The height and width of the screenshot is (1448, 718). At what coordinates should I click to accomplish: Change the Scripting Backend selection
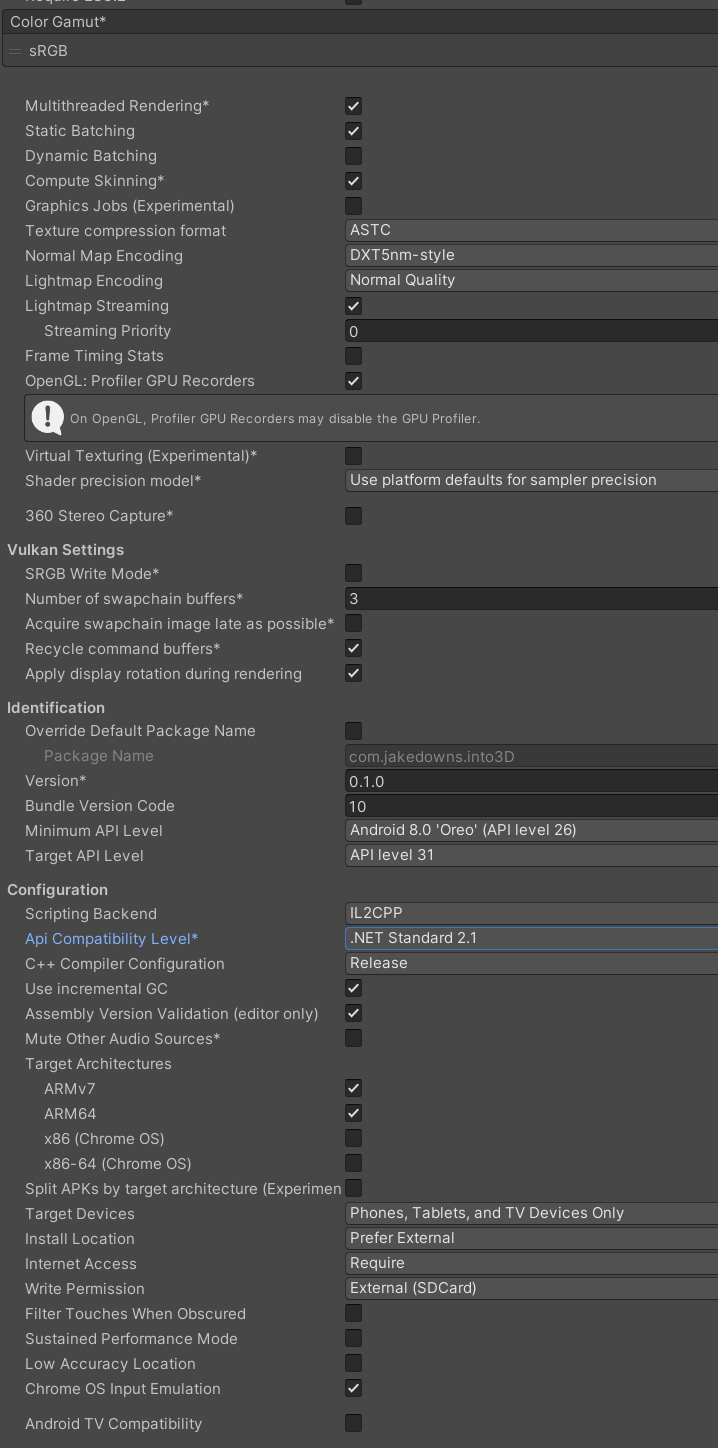coord(530,913)
